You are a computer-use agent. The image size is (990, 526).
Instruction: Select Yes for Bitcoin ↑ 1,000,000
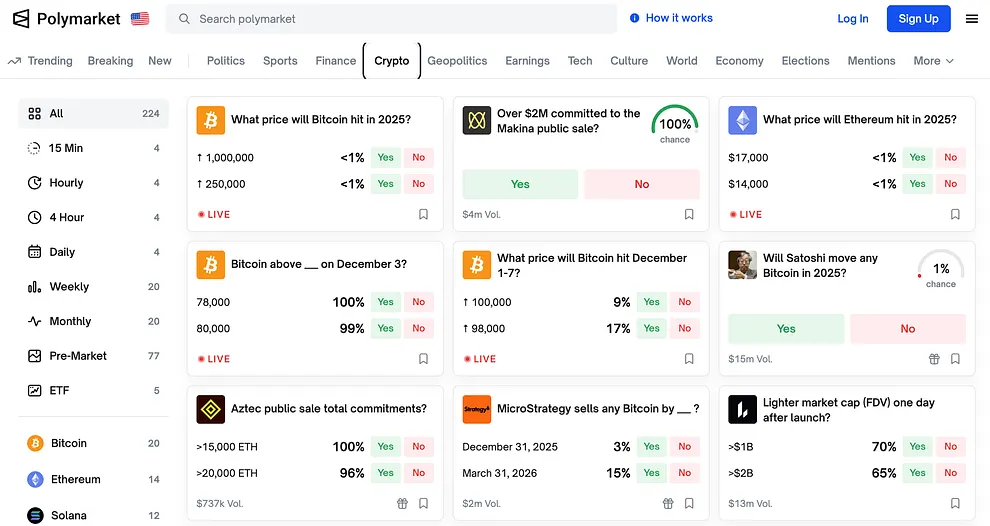point(385,157)
